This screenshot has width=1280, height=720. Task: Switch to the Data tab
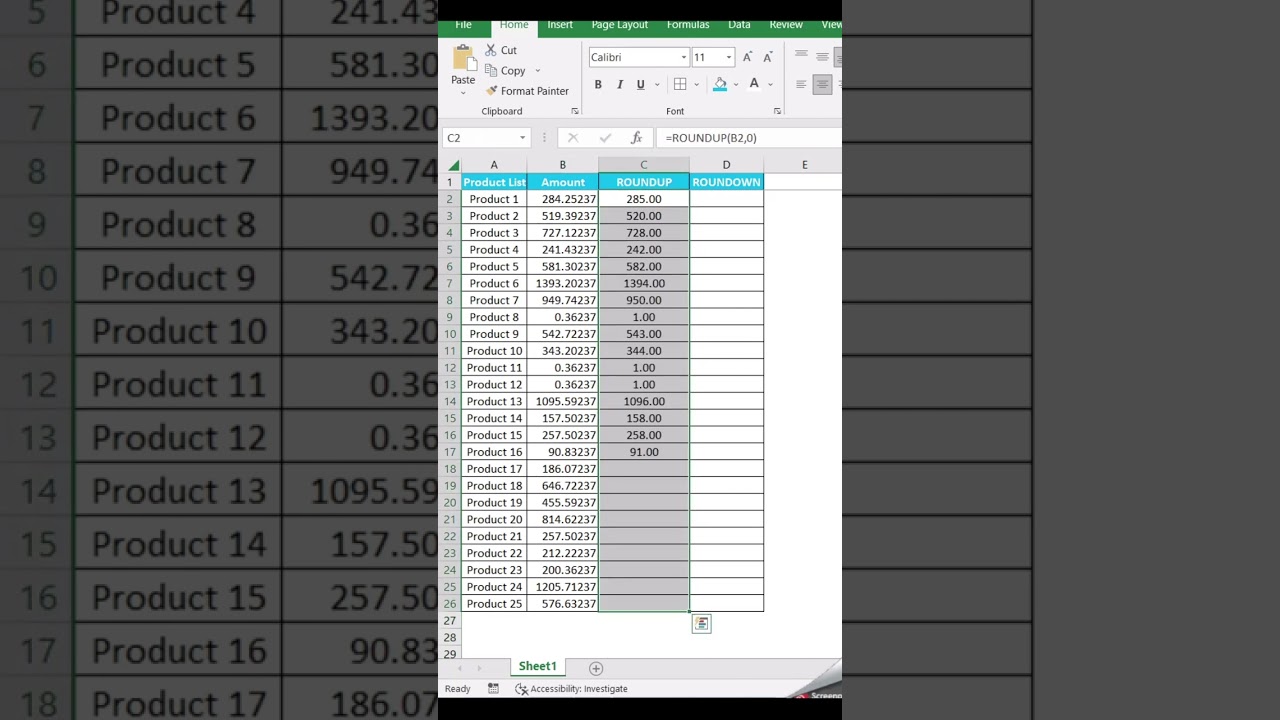(740, 24)
